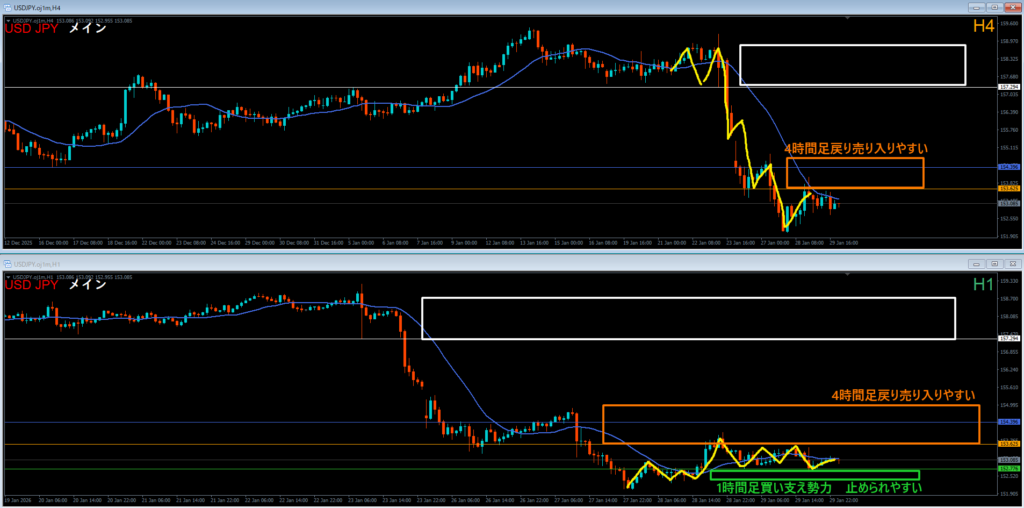Click the H4 chart window title icon
This screenshot has width=1024, height=508.
8,7
